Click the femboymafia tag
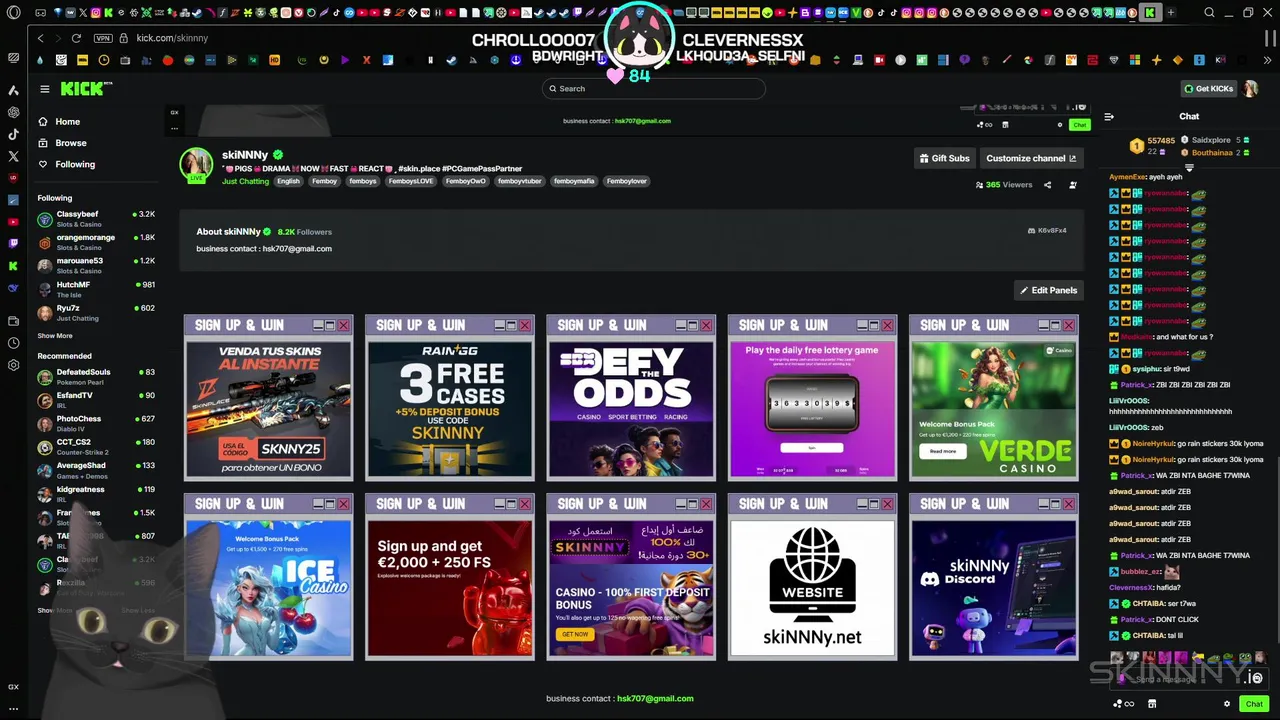Image resolution: width=1280 pixels, height=720 pixels. [574, 181]
